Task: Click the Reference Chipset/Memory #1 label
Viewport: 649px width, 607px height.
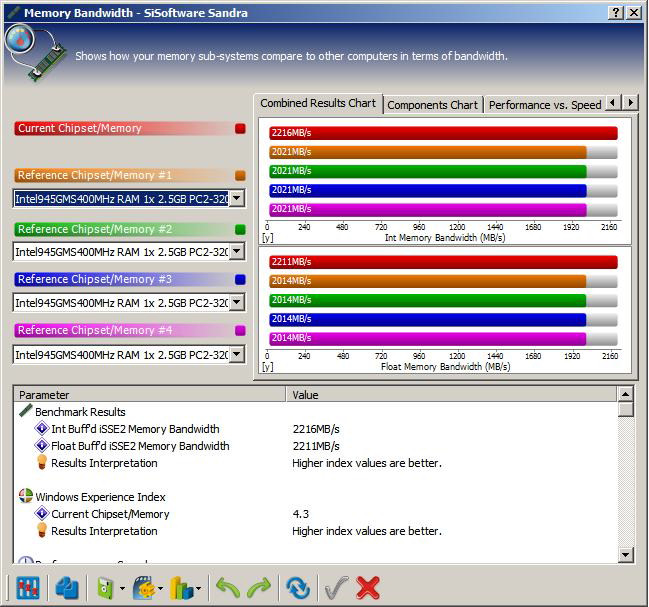Action: [x=95, y=175]
